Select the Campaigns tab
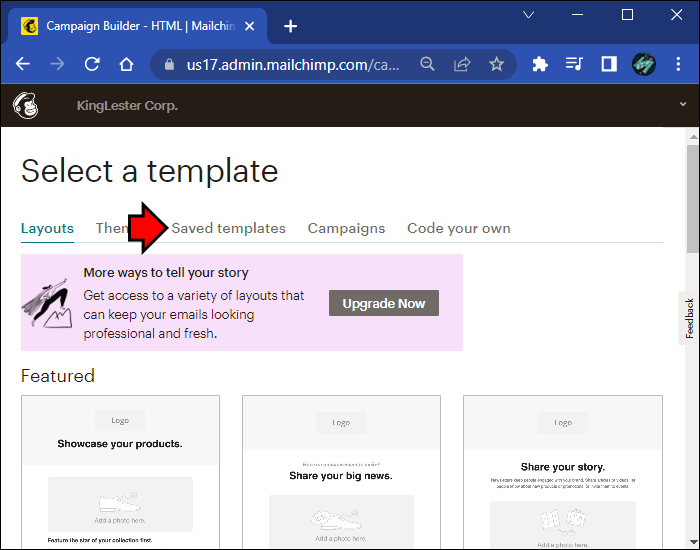The image size is (700, 550). point(346,228)
